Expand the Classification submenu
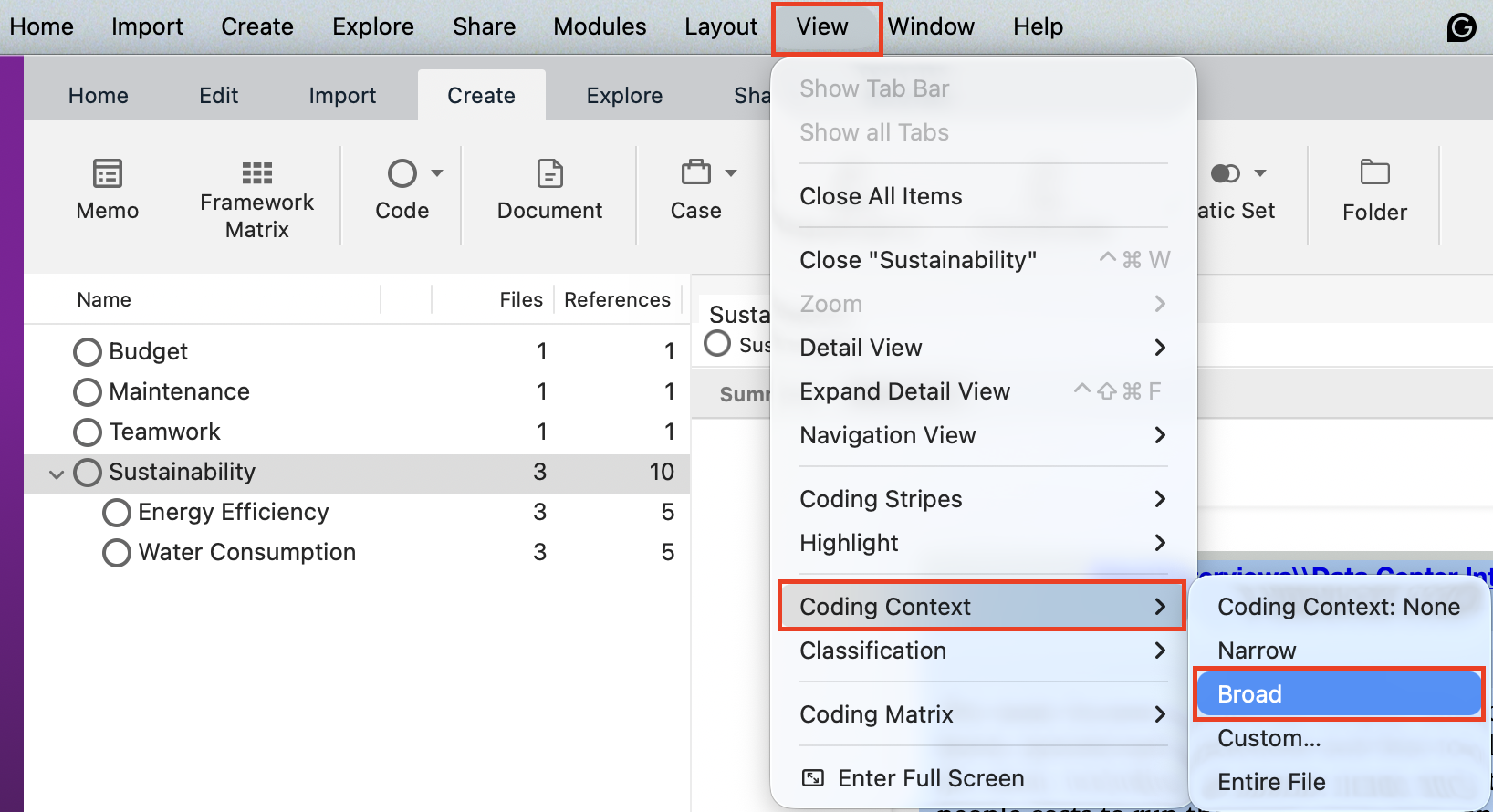This screenshot has height=812, width=1493. pyautogui.click(x=1160, y=651)
